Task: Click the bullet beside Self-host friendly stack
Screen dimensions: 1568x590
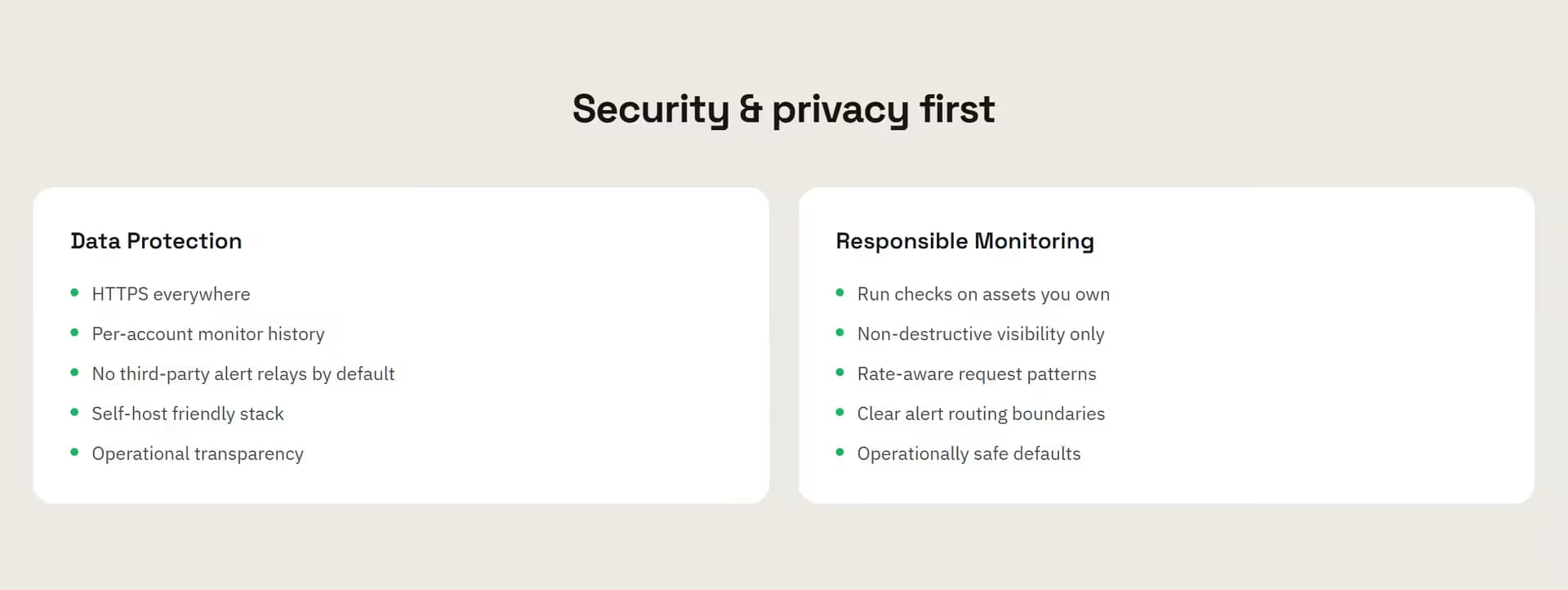Action: click(74, 413)
